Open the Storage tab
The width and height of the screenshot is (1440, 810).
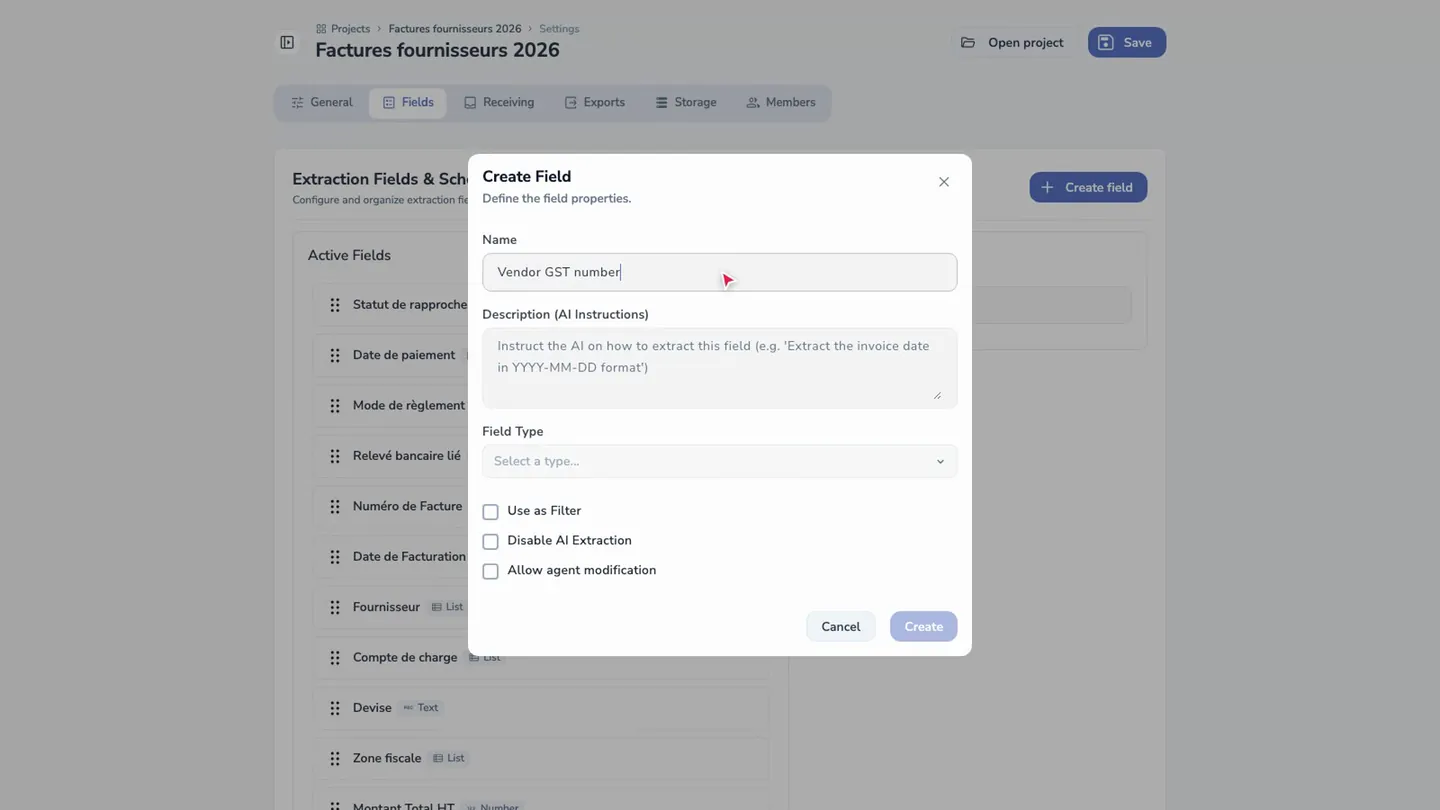click(x=686, y=103)
